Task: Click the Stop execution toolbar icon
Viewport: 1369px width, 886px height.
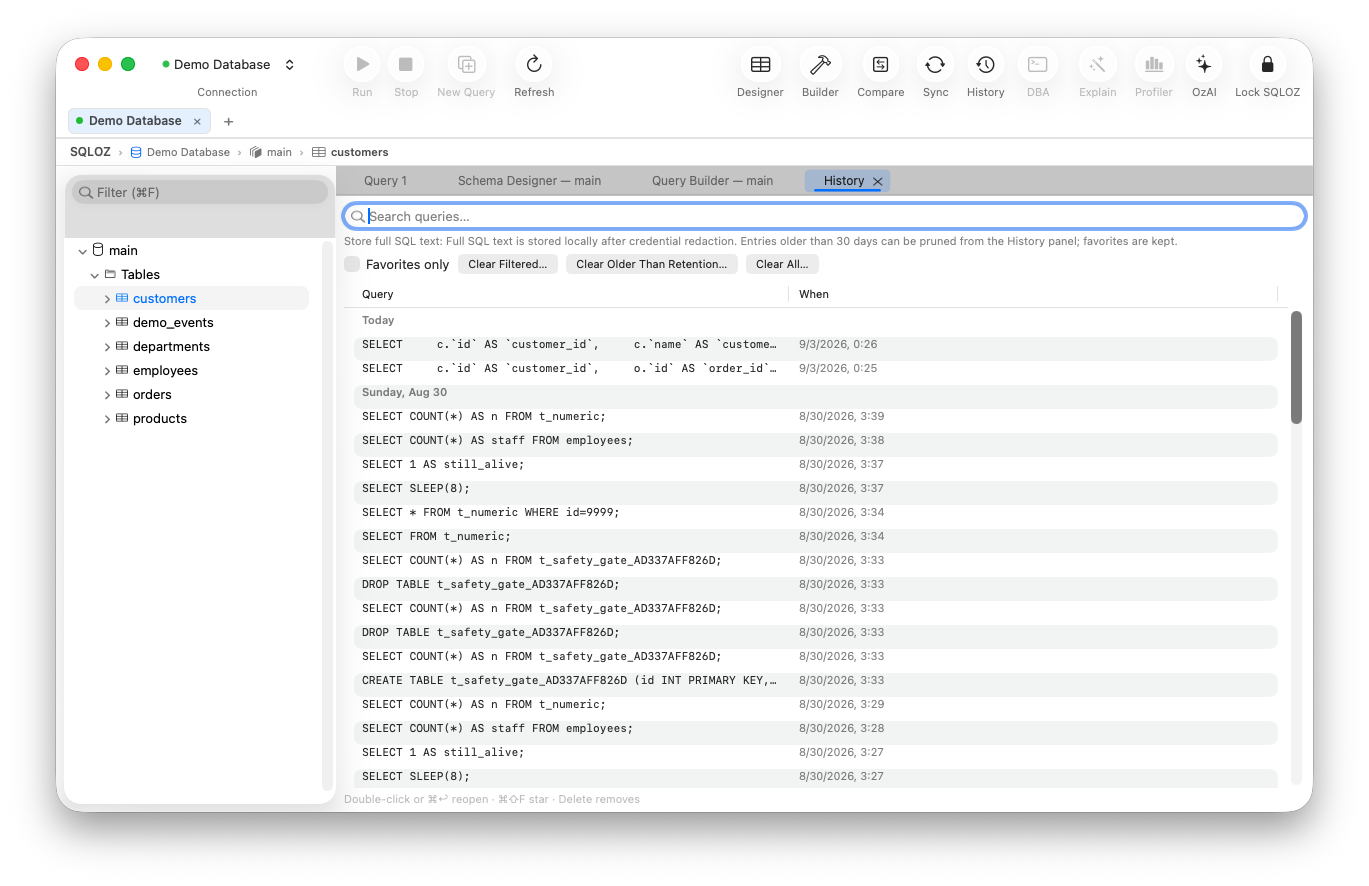Action: click(x=406, y=65)
